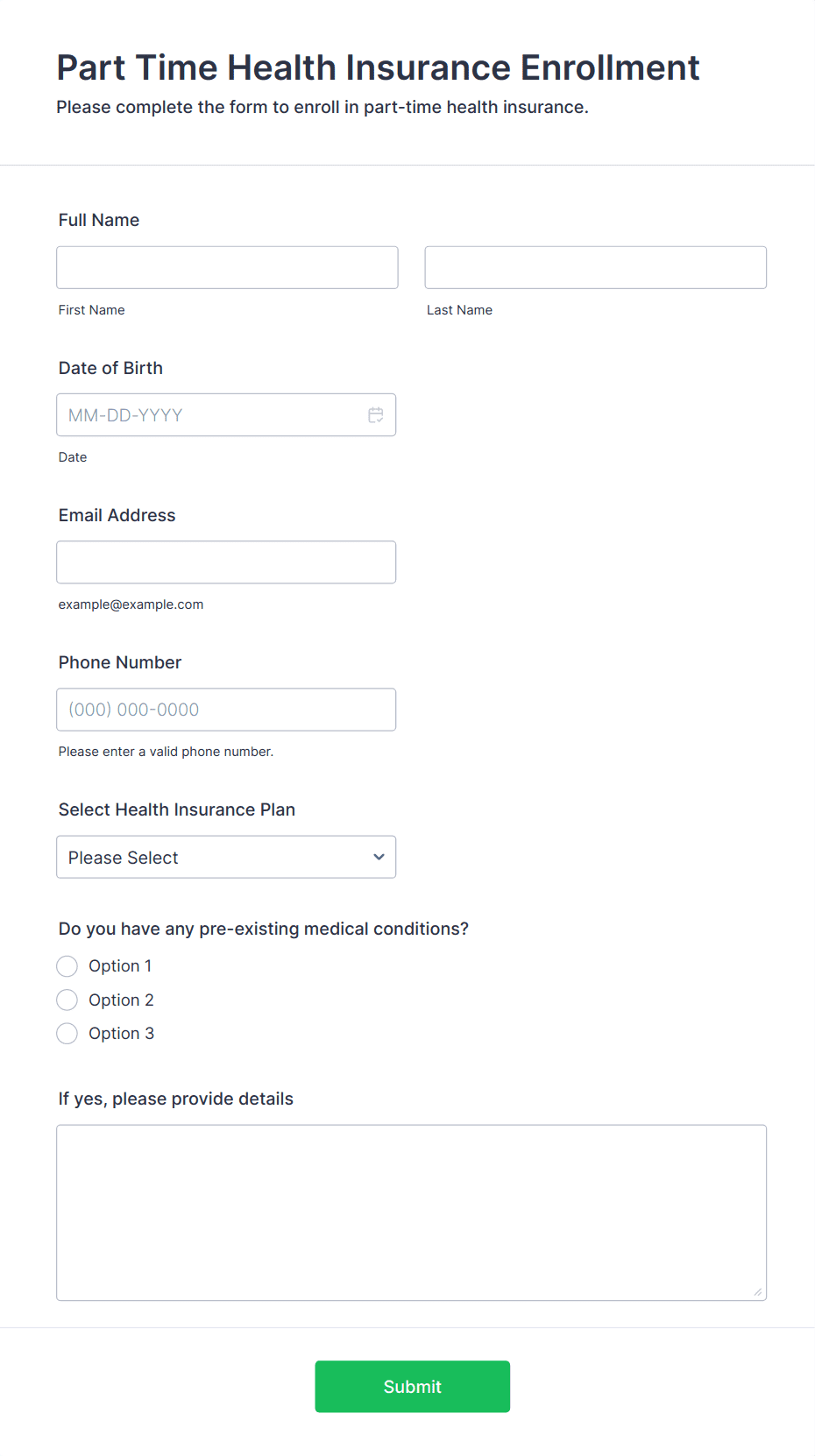Grab the text area resize handle
The width and height of the screenshot is (815, 1456).
click(757, 1291)
